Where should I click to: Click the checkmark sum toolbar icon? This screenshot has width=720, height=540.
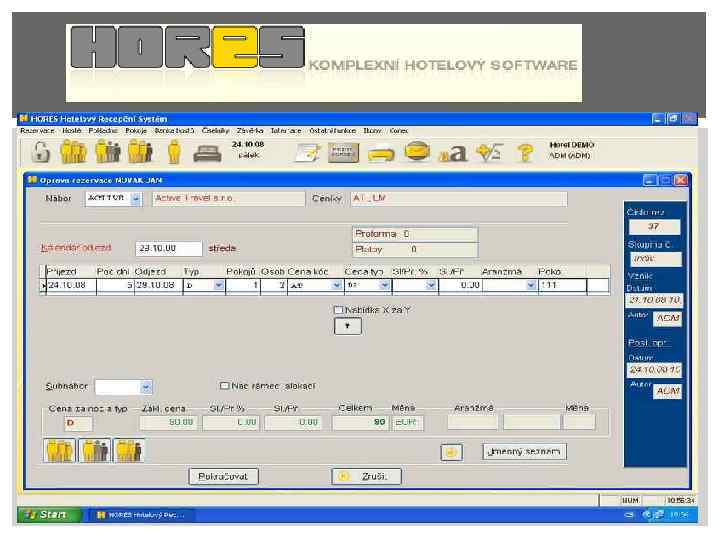click(x=489, y=152)
